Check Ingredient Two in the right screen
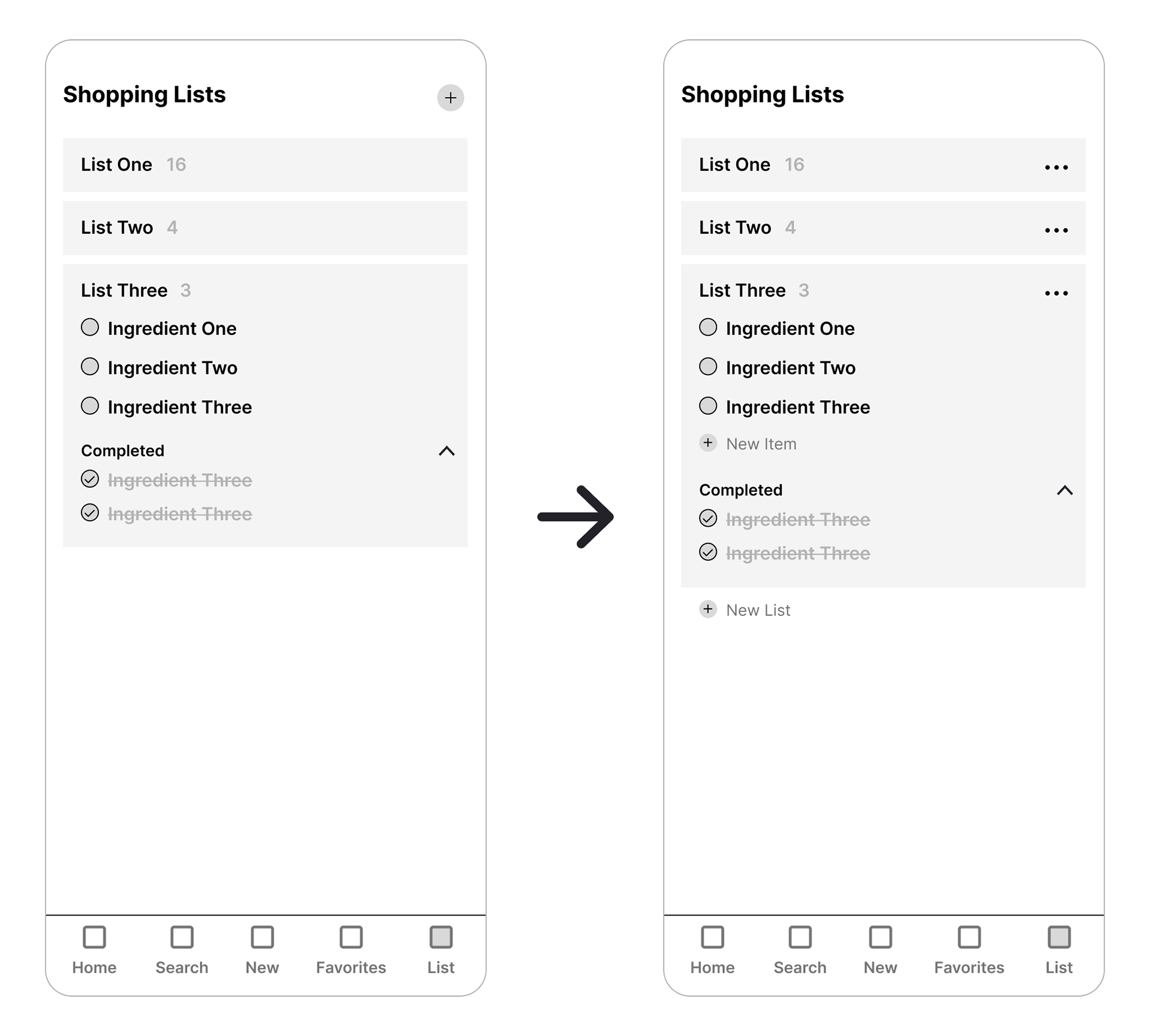The image size is (1151, 1036). point(708,367)
